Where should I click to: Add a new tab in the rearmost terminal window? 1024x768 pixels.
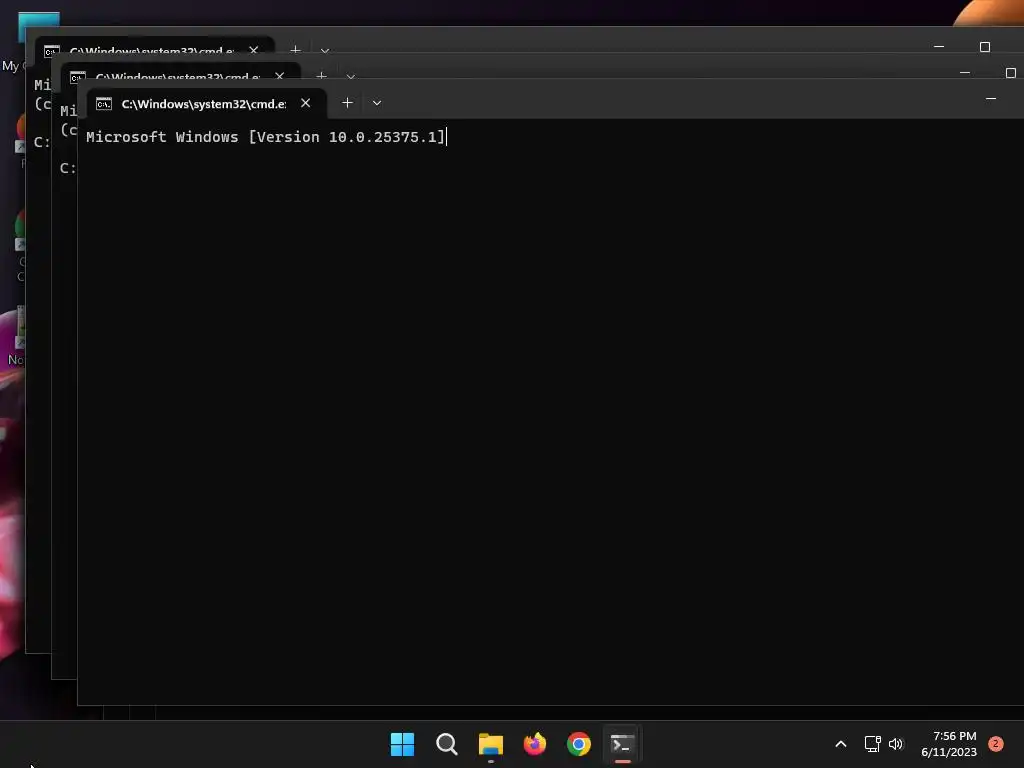pos(295,49)
